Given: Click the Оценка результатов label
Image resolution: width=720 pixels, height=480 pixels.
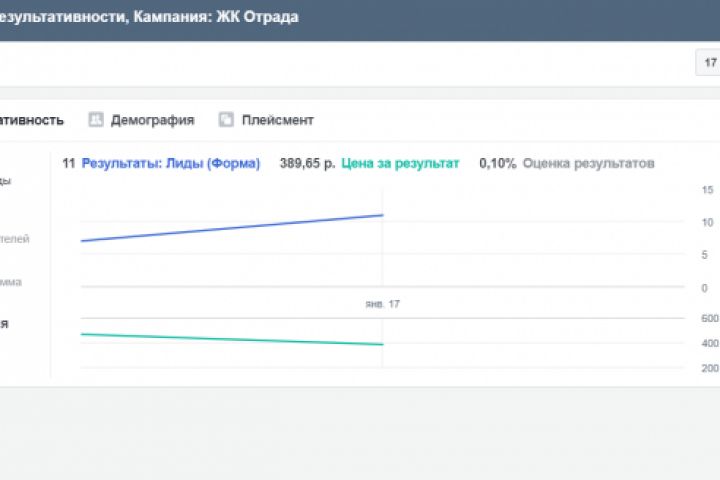Looking at the screenshot, I should [588, 163].
